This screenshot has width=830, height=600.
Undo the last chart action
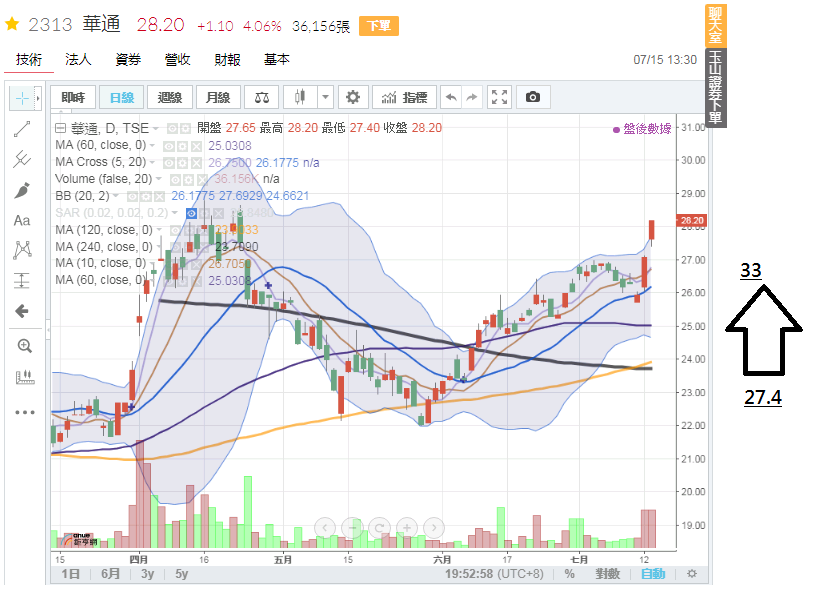click(451, 97)
